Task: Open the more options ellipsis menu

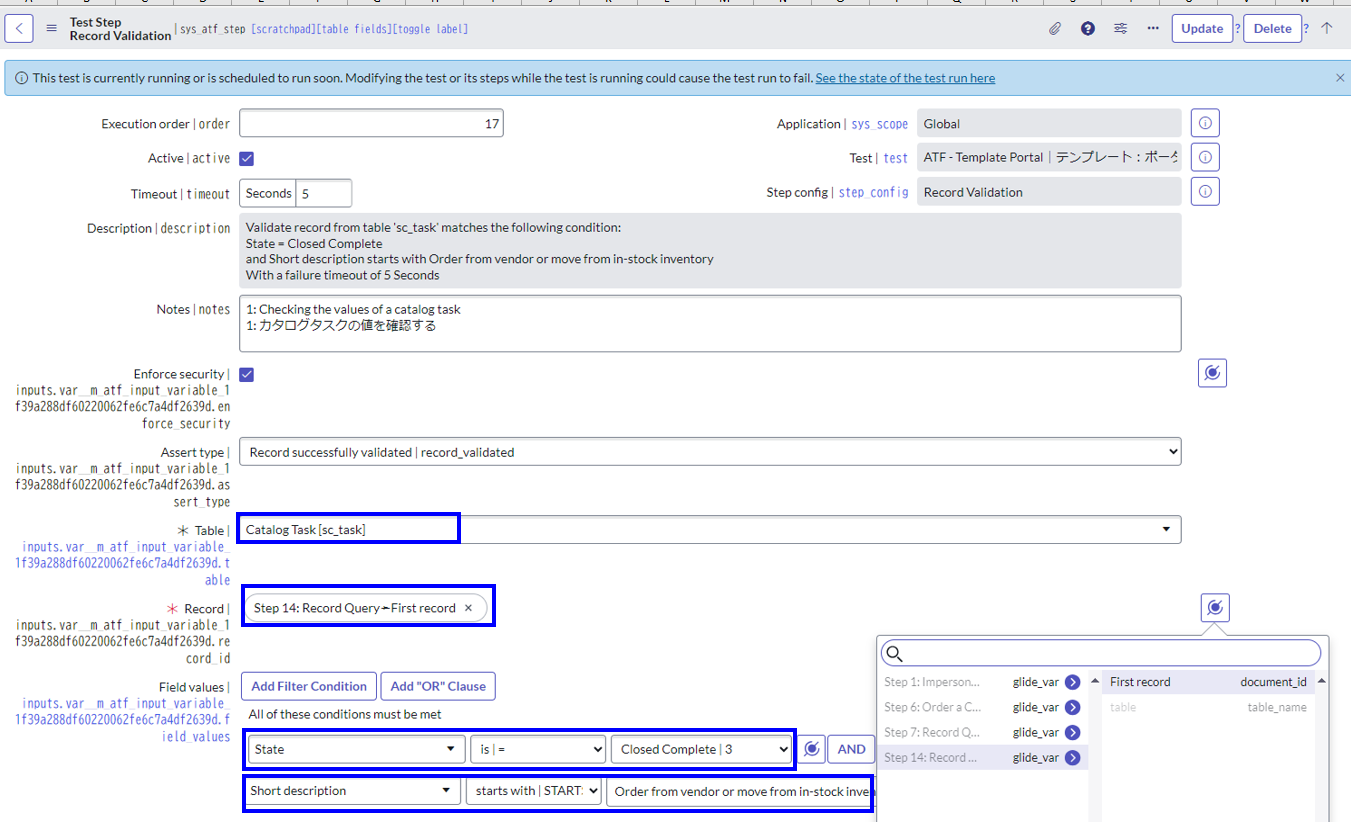Action: click(1152, 28)
